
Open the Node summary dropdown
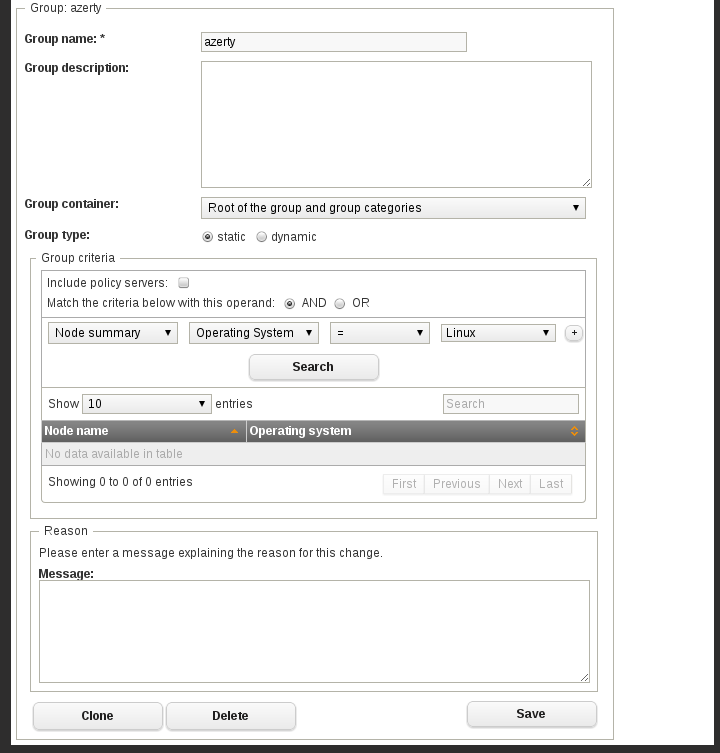[x=113, y=333]
